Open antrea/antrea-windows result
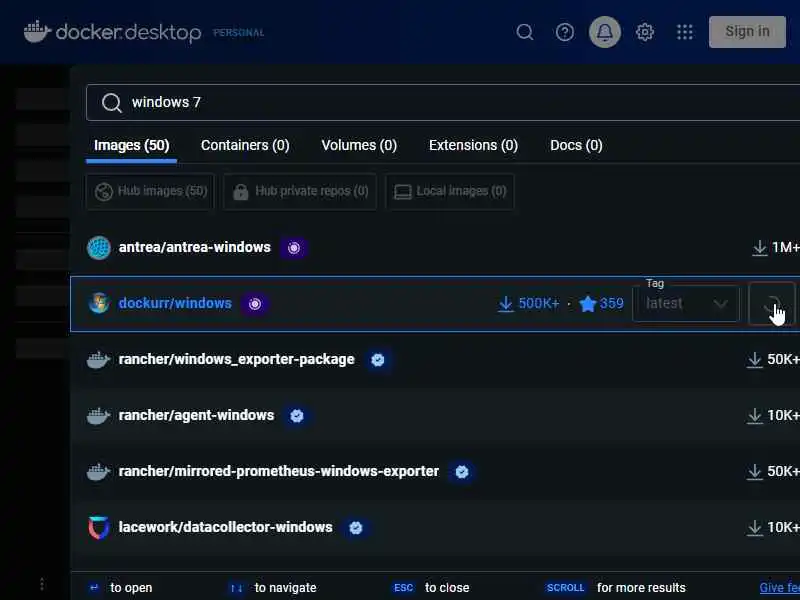800x600 pixels. 194,247
